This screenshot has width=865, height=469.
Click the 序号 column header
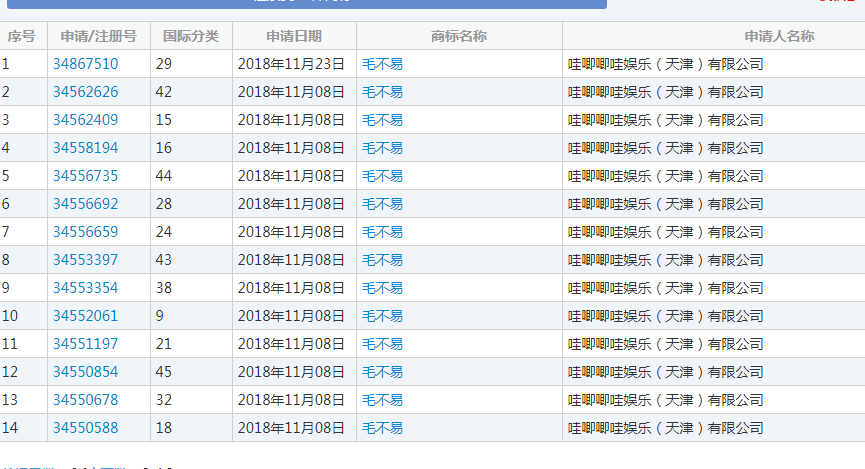click(x=22, y=36)
